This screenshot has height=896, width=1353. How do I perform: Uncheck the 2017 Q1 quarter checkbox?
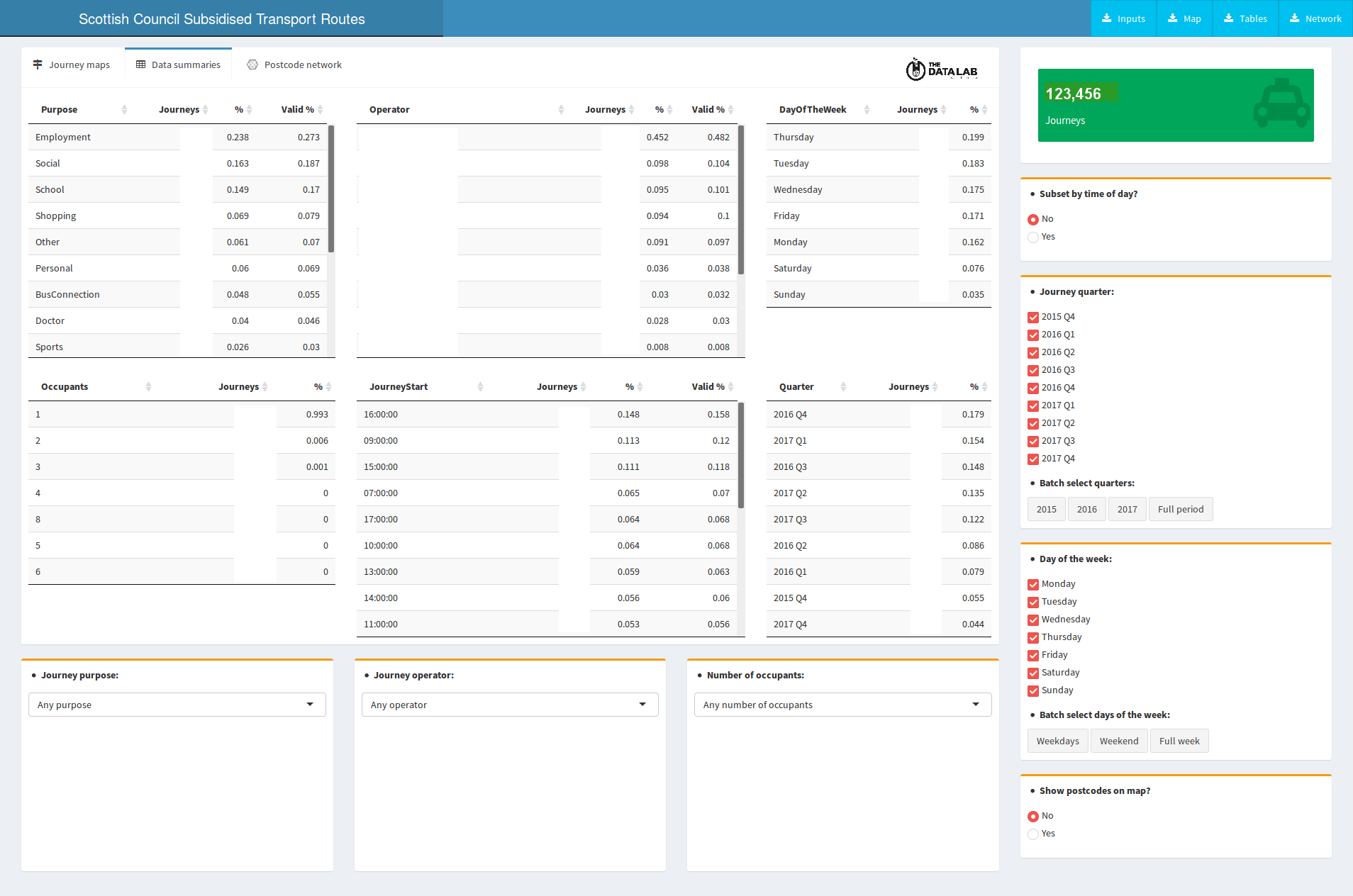click(1033, 405)
